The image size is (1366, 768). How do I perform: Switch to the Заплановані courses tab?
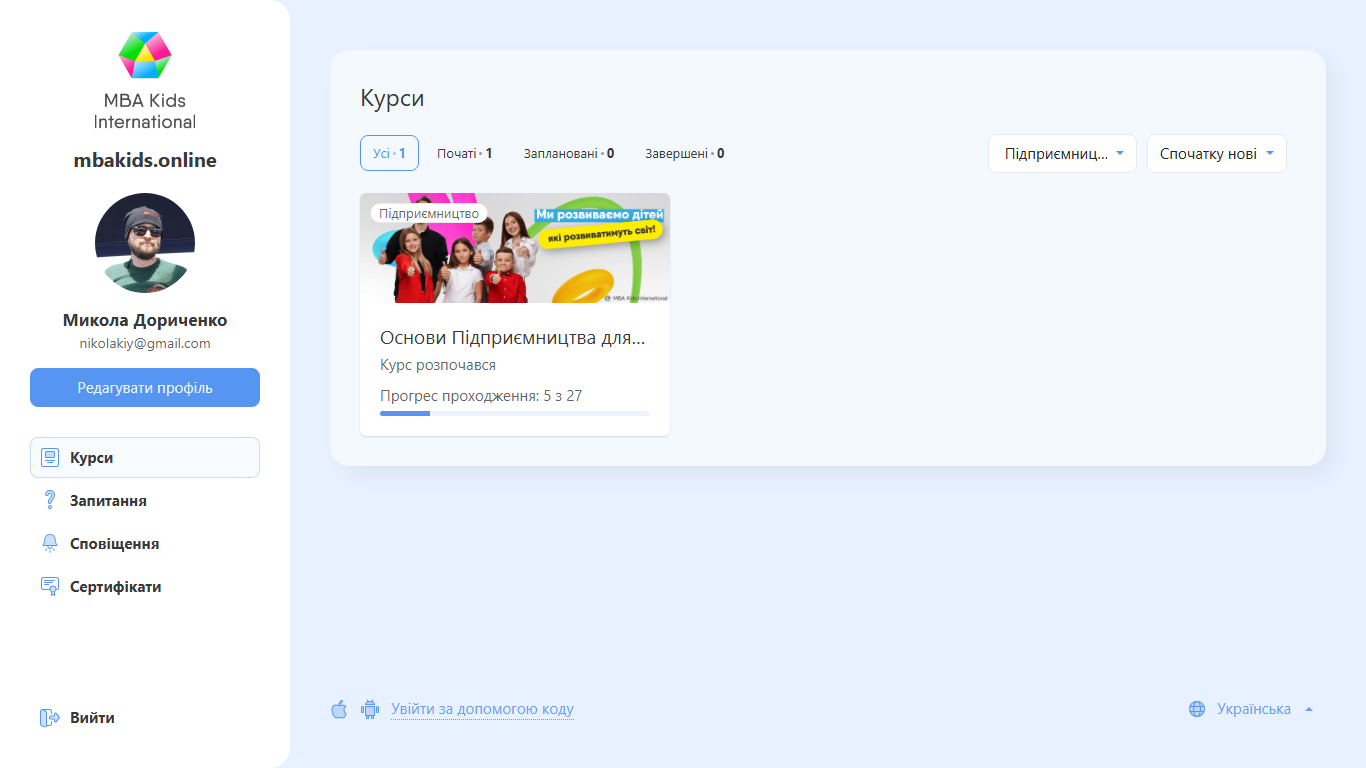(569, 154)
